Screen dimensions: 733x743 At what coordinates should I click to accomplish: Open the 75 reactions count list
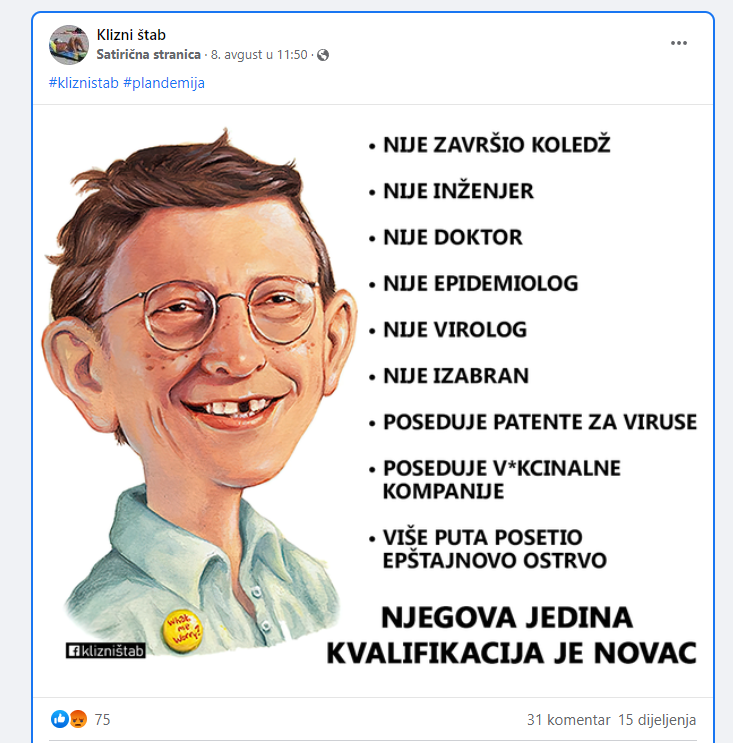[102, 720]
